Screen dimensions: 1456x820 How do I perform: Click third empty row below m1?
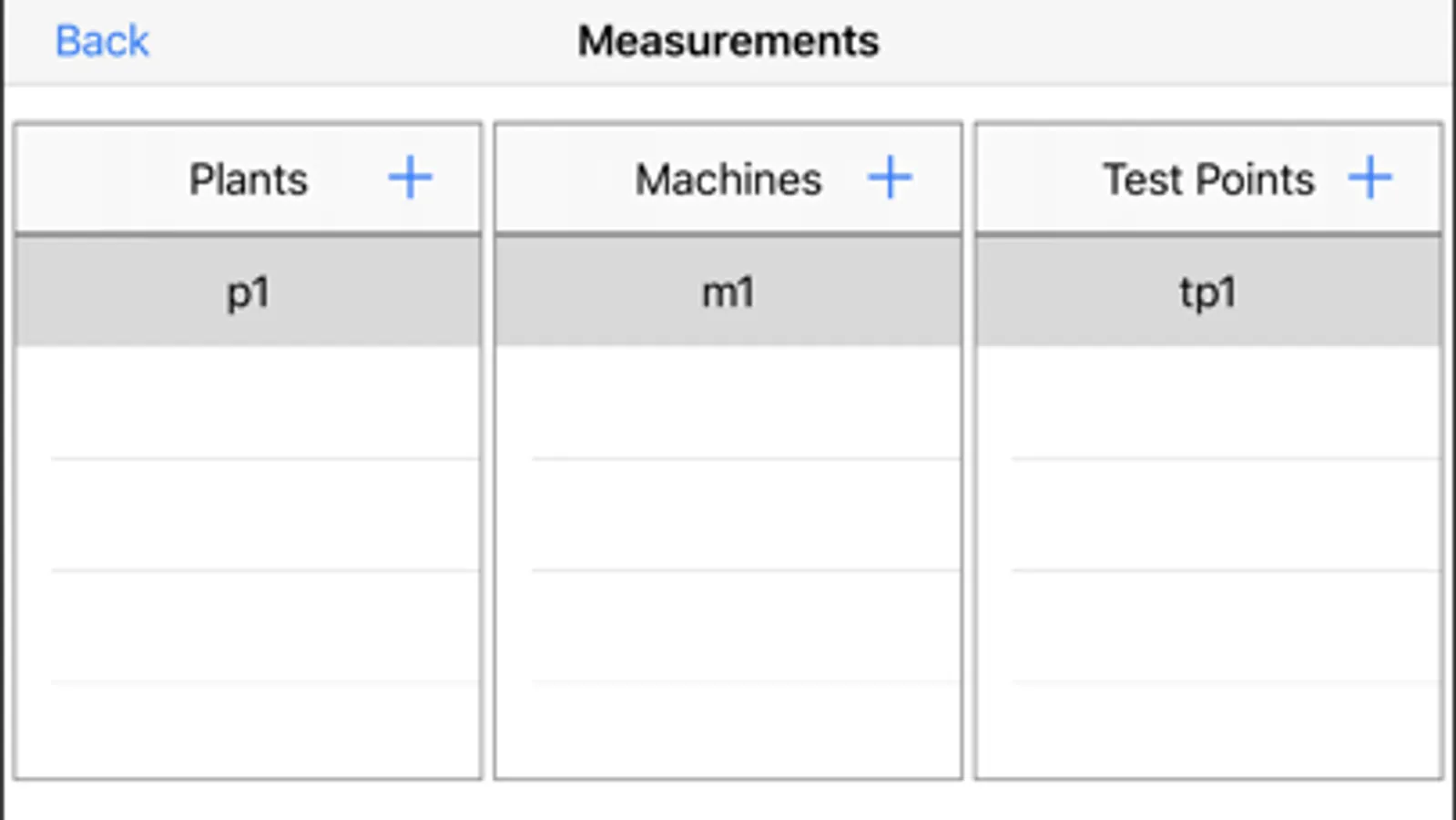click(x=728, y=626)
